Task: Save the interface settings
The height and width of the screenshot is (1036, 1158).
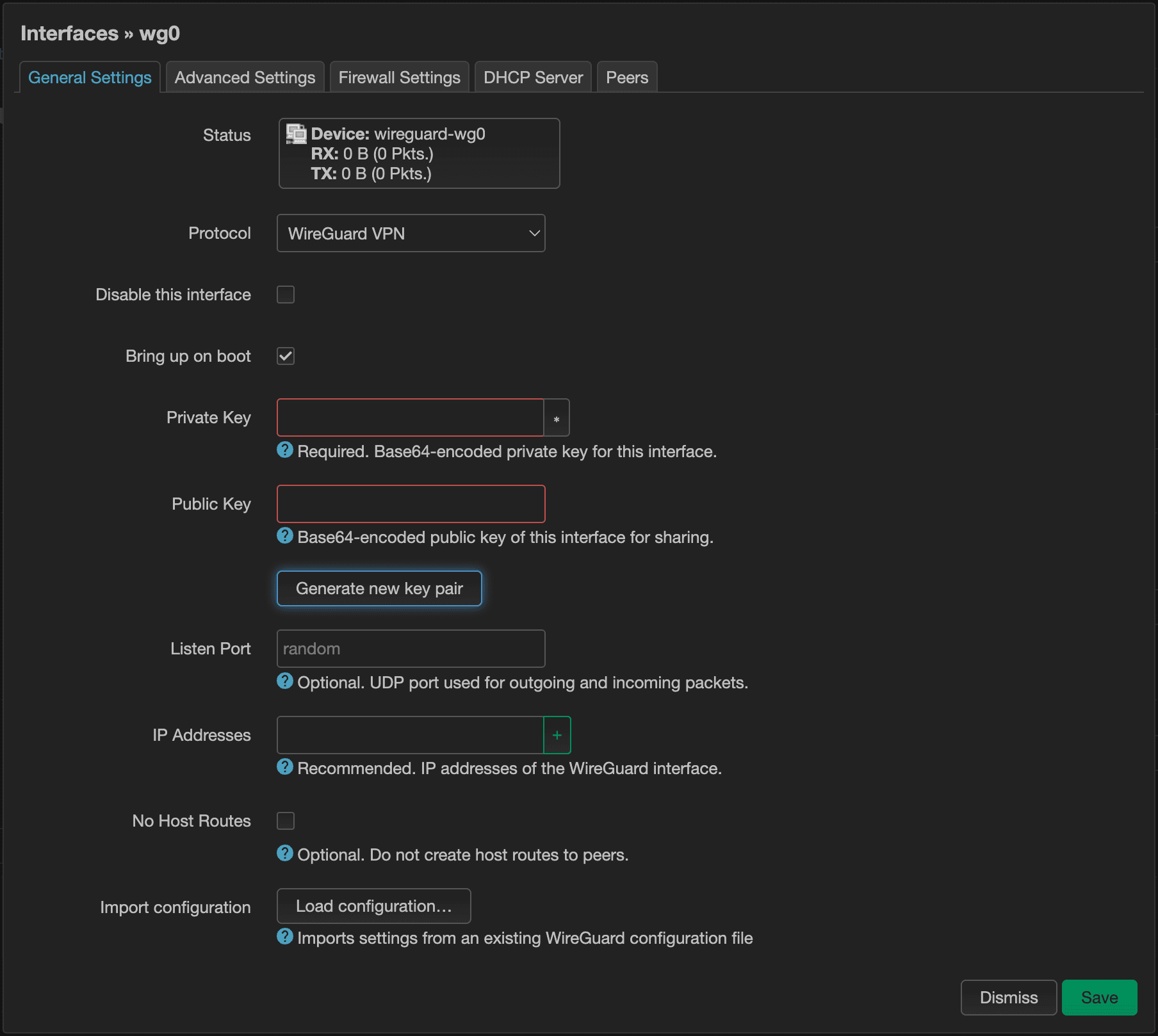Action: click(x=1100, y=998)
